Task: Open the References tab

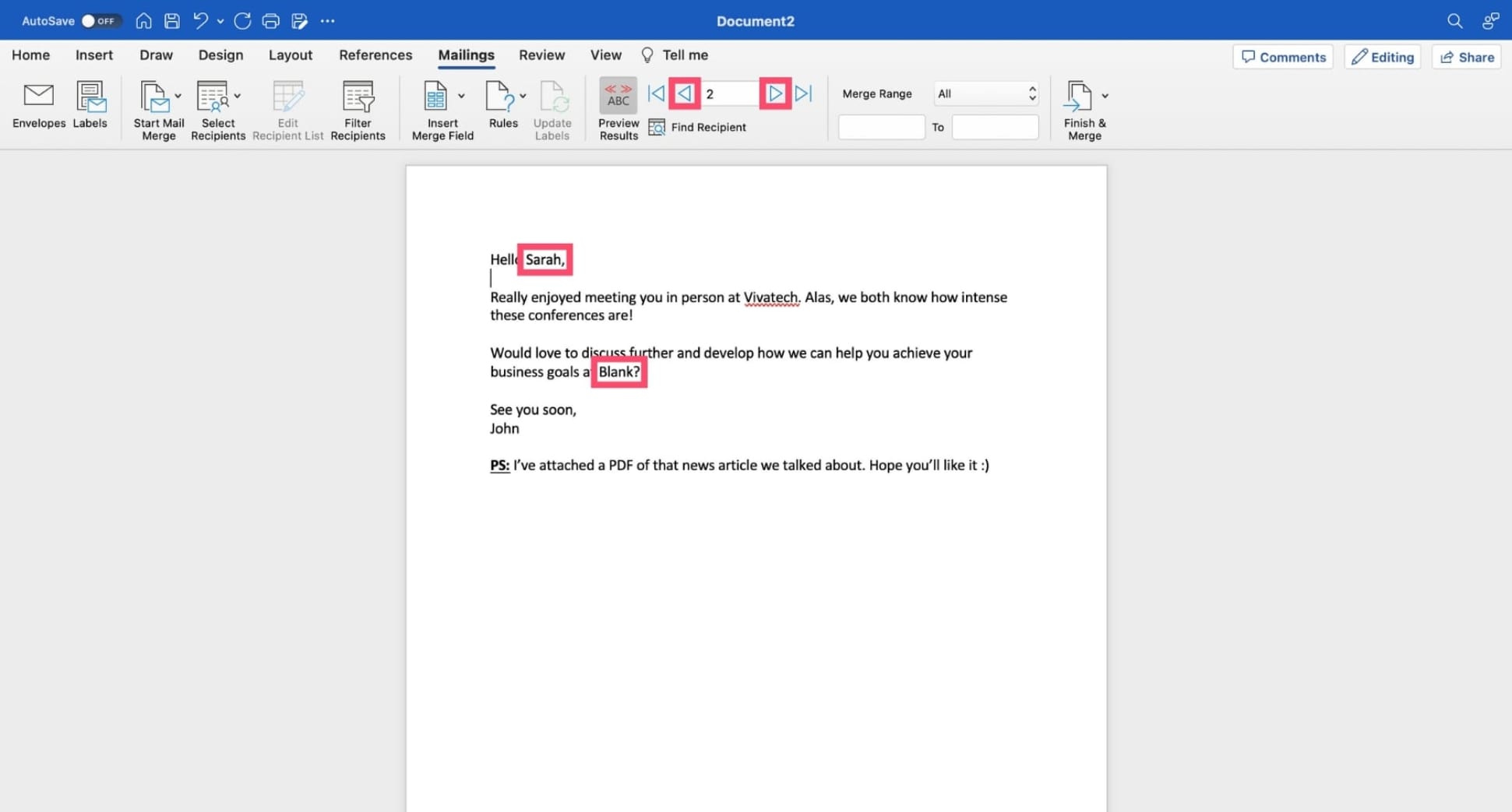Action: pyautogui.click(x=375, y=54)
